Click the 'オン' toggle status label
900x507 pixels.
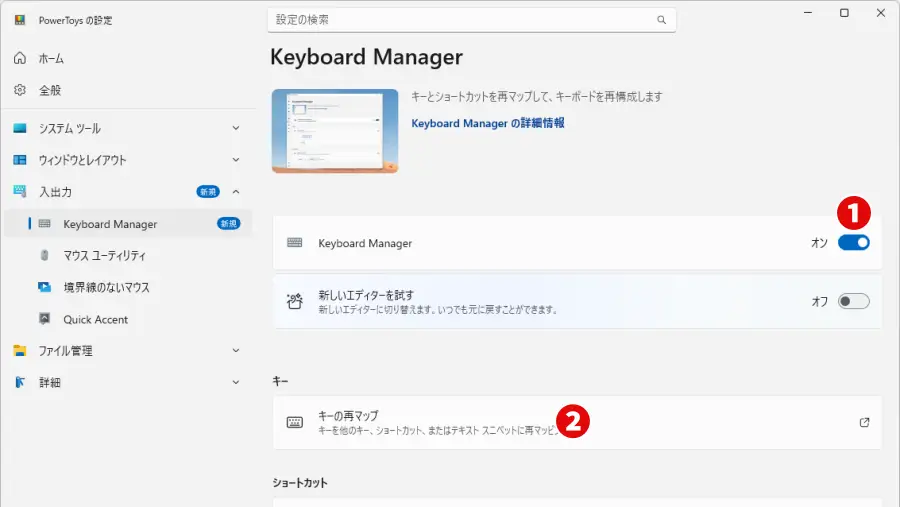pyautogui.click(x=819, y=243)
